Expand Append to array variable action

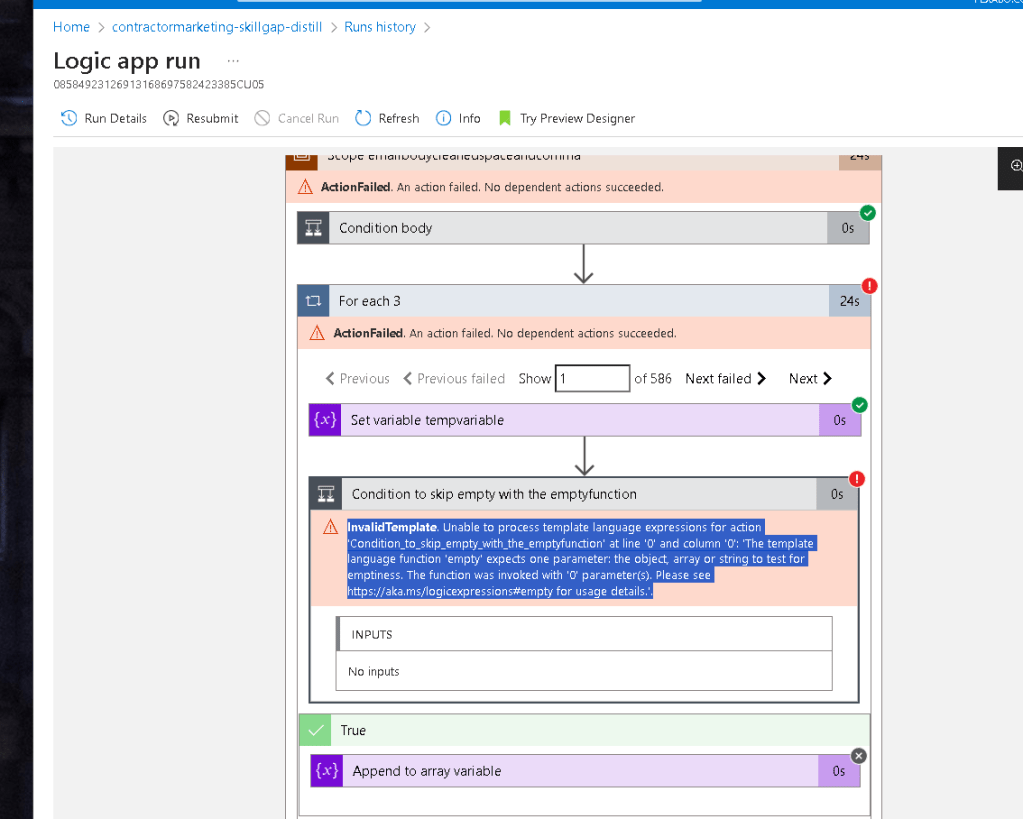[585, 771]
